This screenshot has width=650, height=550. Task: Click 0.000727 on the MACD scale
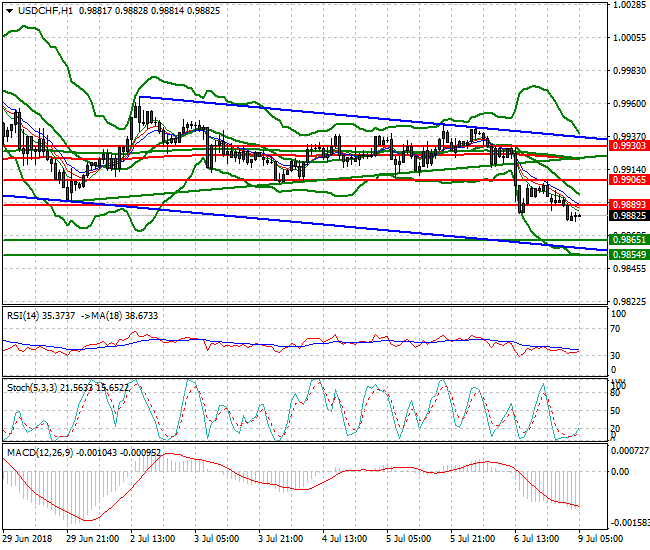point(629,451)
